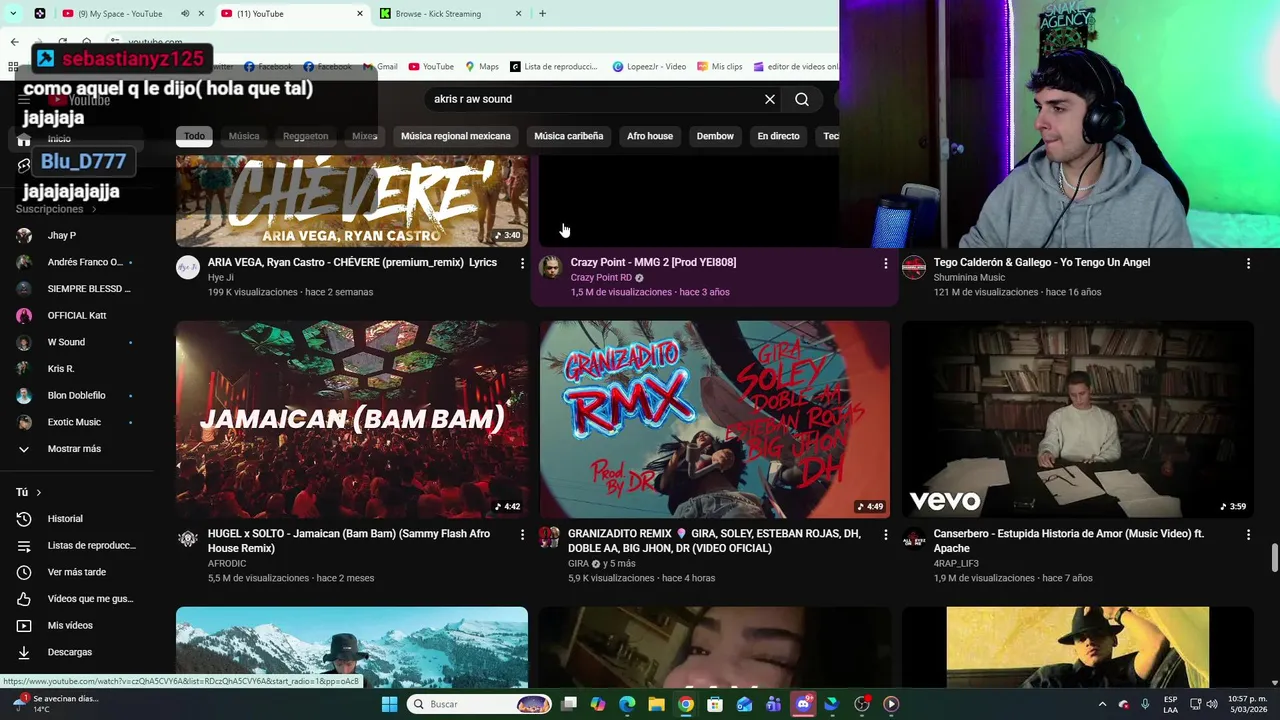This screenshot has width=1280, height=720.
Task: Toggle the Música regional mexicana filter chip
Action: [x=456, y=136]
